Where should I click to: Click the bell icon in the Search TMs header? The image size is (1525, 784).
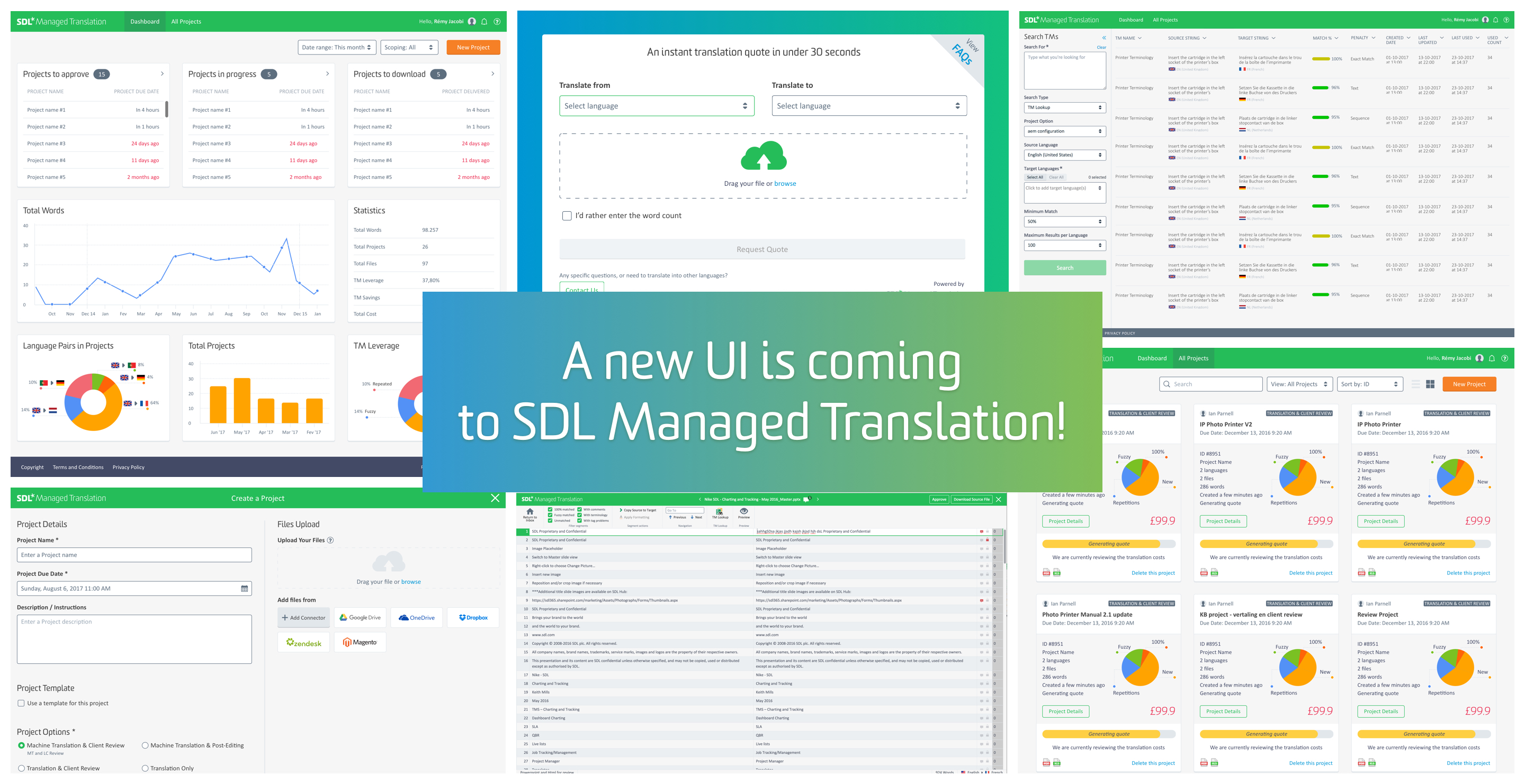(1495, 20)
